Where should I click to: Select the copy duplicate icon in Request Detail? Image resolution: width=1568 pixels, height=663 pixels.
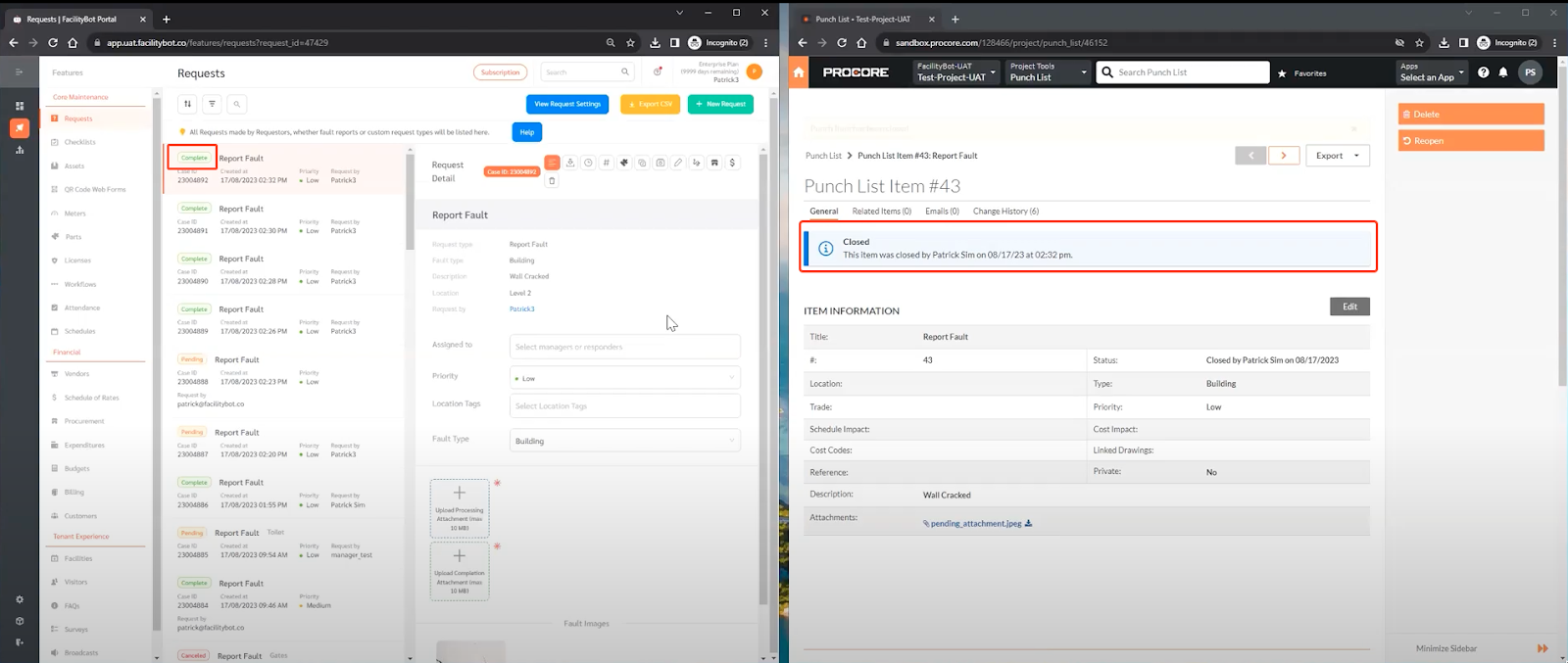click(x=642, y=163)
